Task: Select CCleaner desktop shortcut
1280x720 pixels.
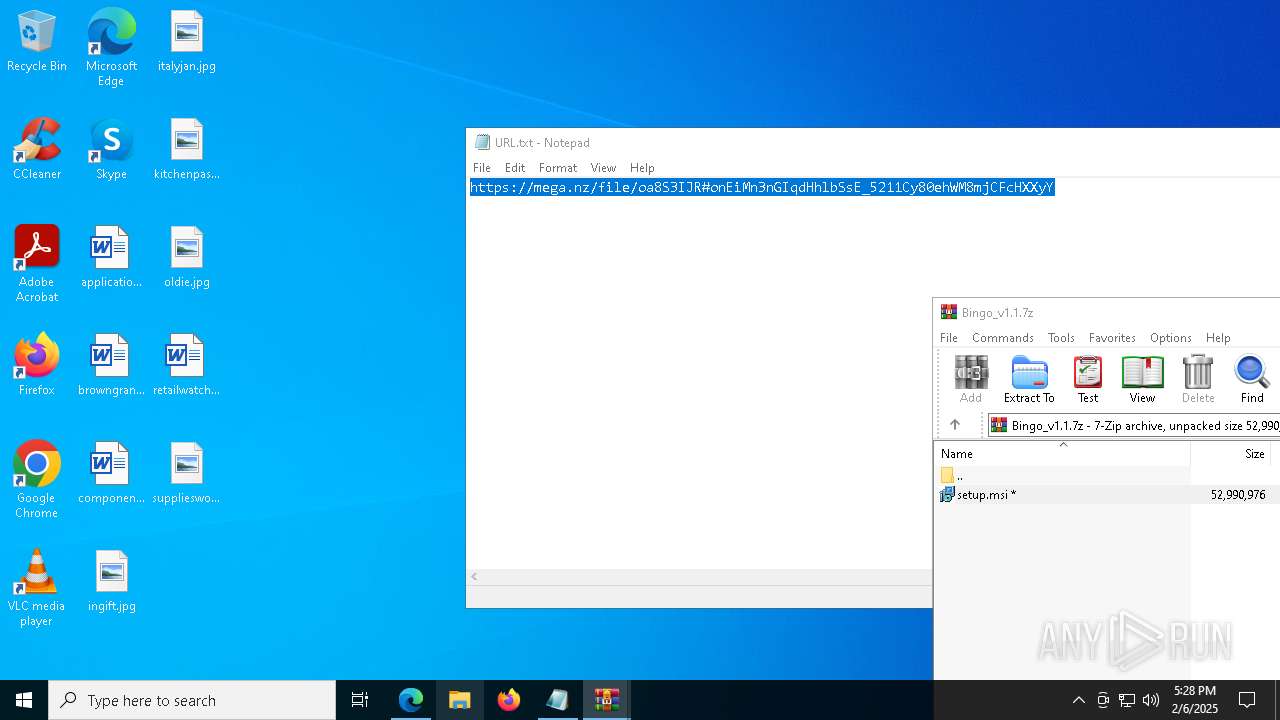Action: 37,150
